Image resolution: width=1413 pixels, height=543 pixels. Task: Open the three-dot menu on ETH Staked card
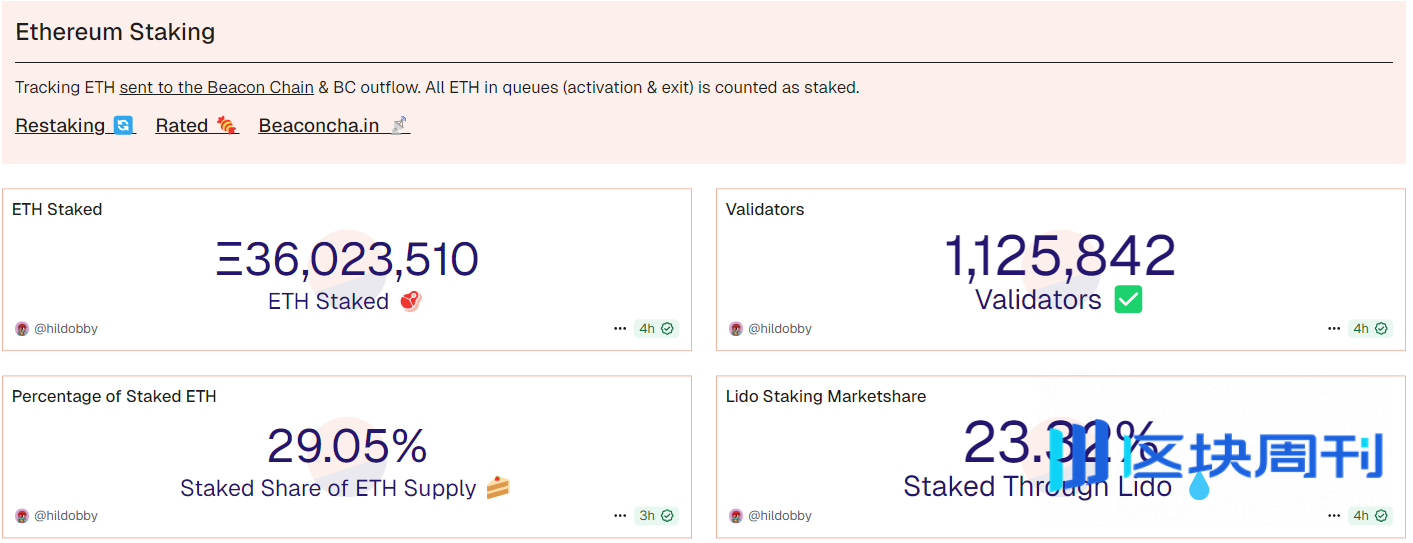[x=620, y=328]
